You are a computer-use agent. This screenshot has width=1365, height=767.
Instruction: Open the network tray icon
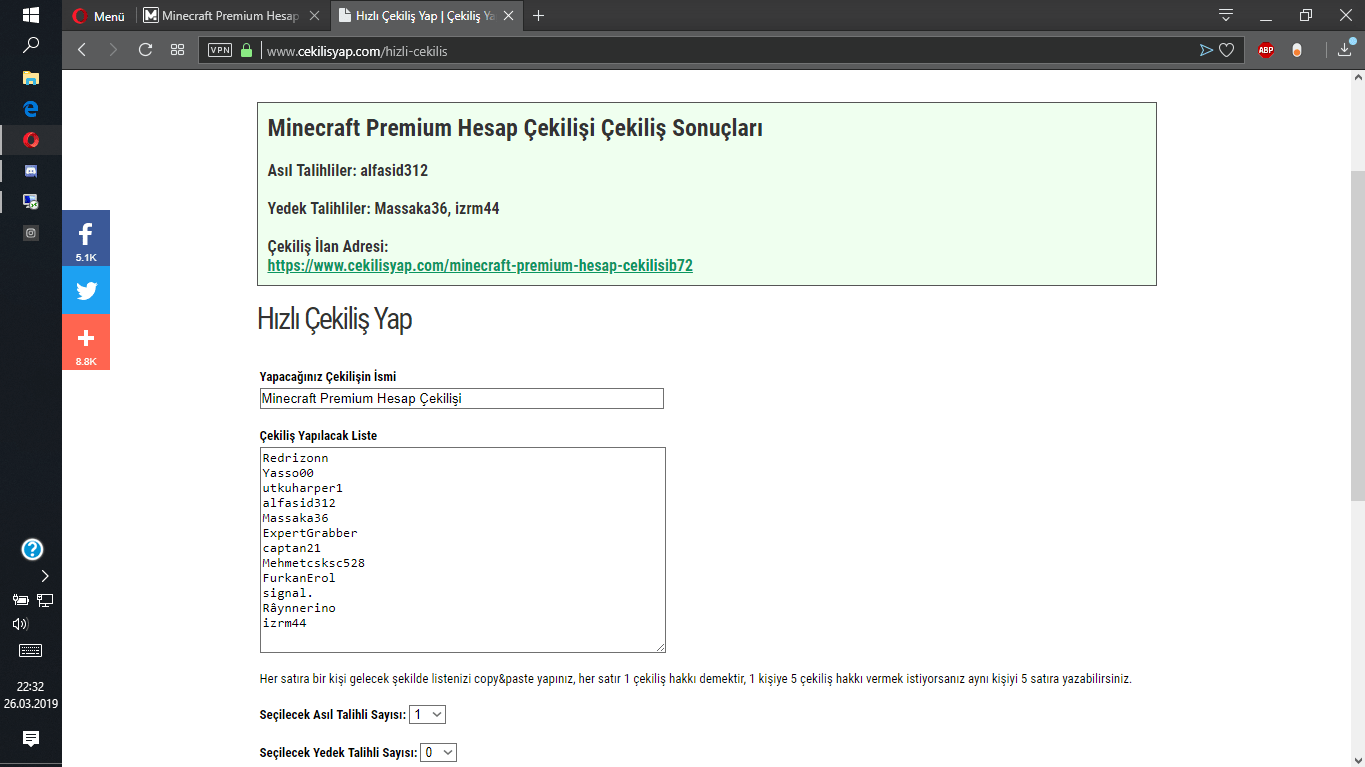point(45,600)
